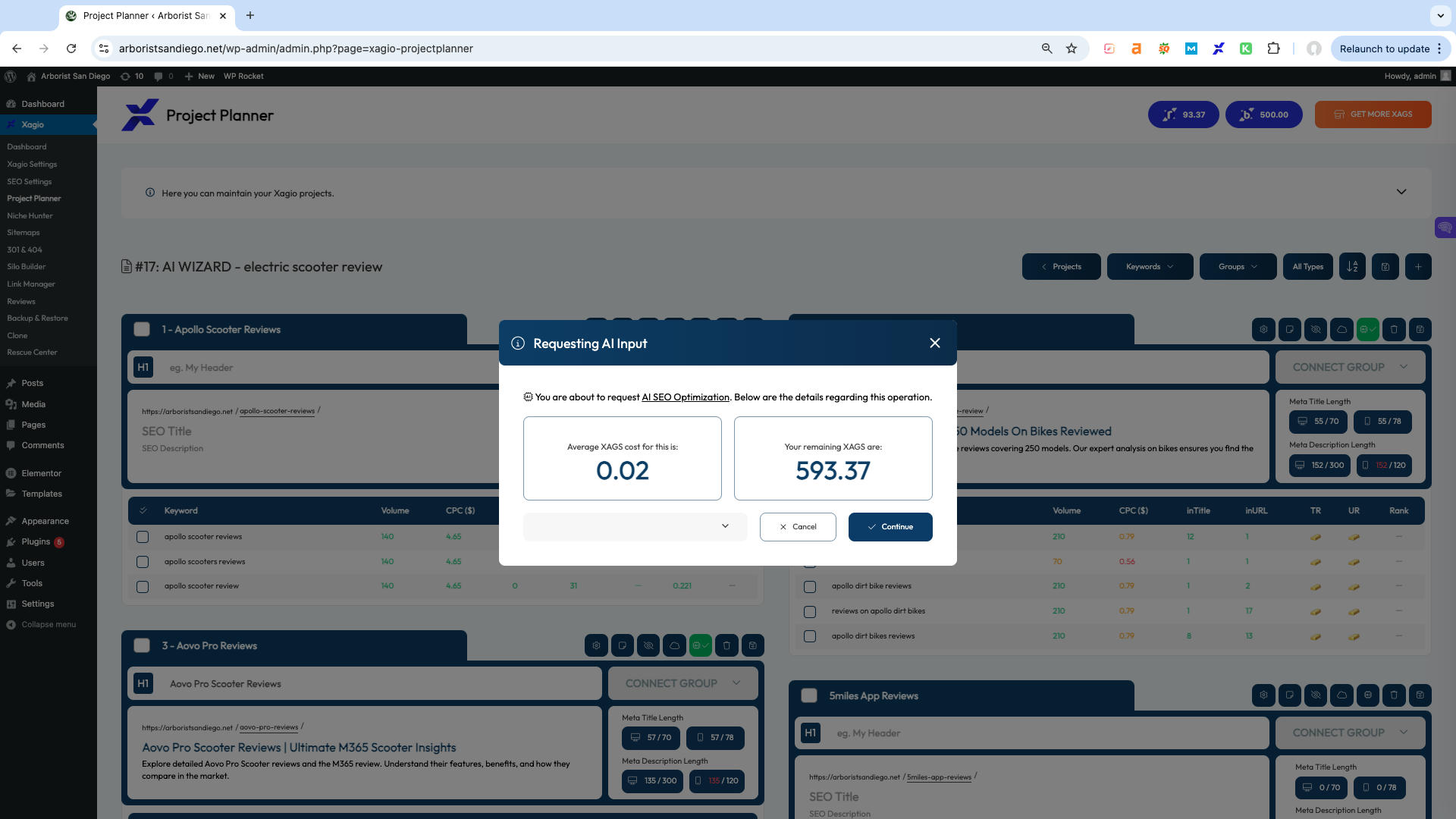Viewport: 1456px width, 819px height.
Task: Click the cloud icon in 5miles App Reviews group
Action: click(x=1341, y=695)
